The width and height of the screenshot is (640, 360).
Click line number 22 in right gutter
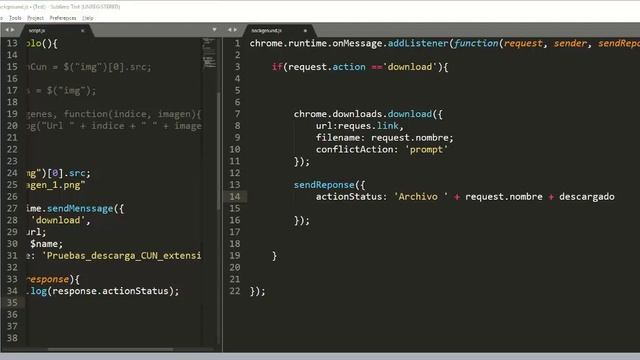(235, 291)
